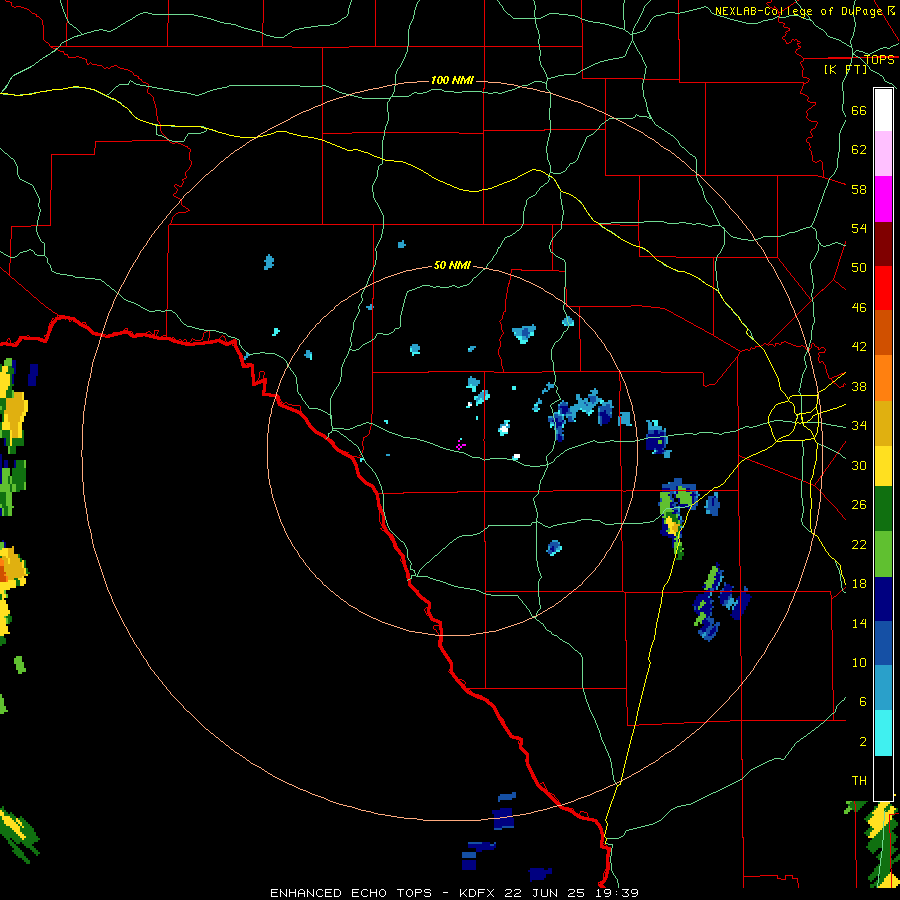Screen dimensions: 900x900
Task: Click the 2 value on the legend
Action: 863,742
